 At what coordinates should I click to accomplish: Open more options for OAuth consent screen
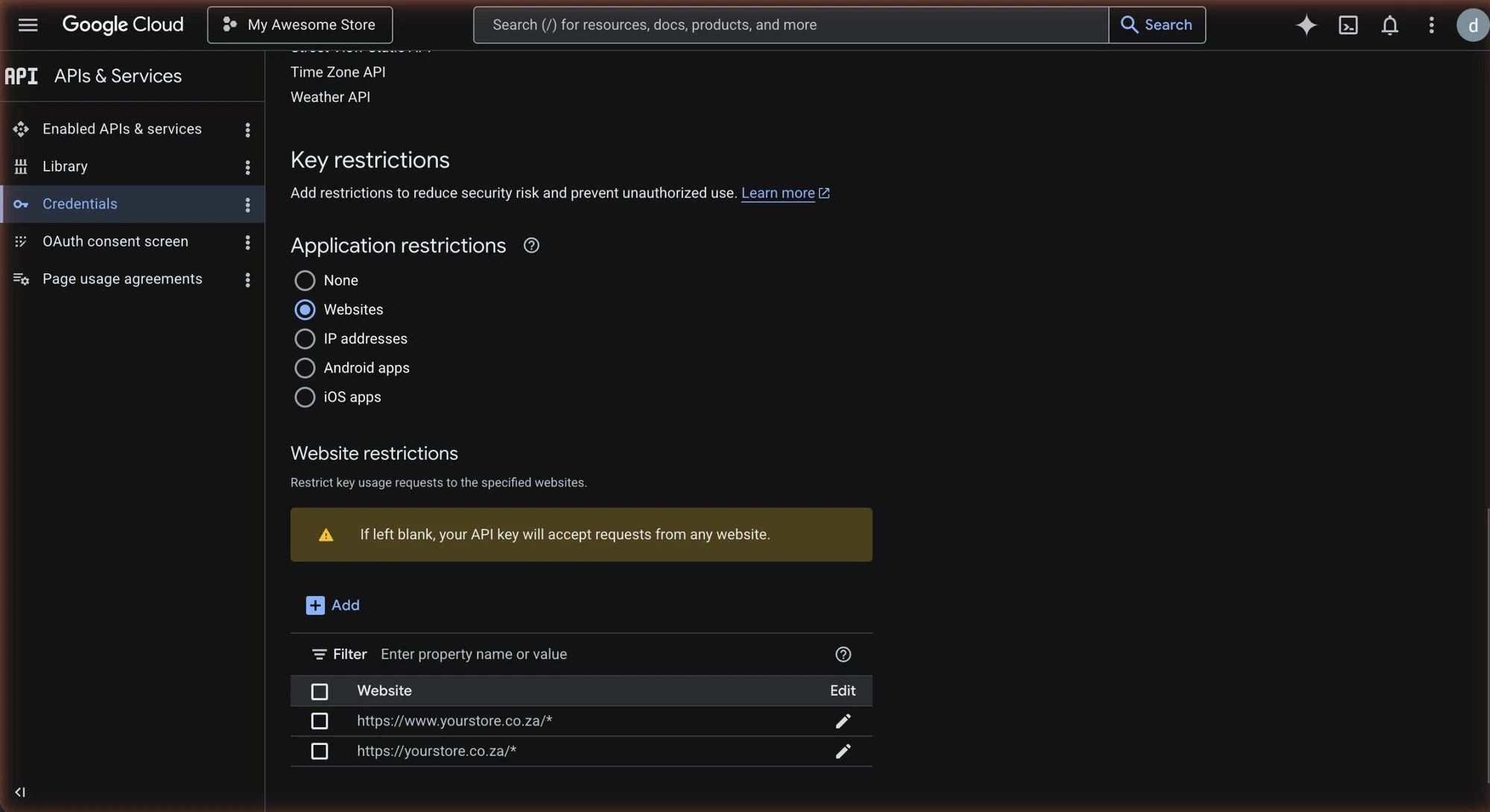(x=247, y=242)
